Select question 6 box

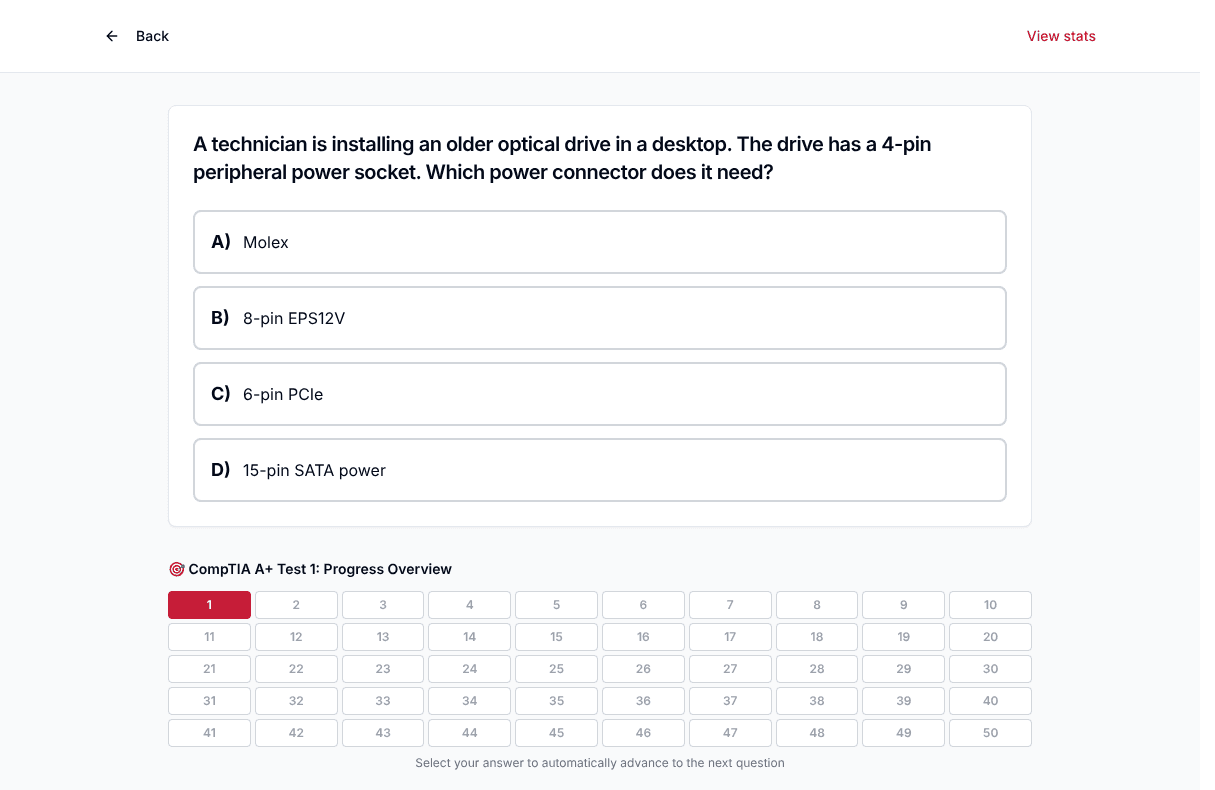(x=643, y=605)
